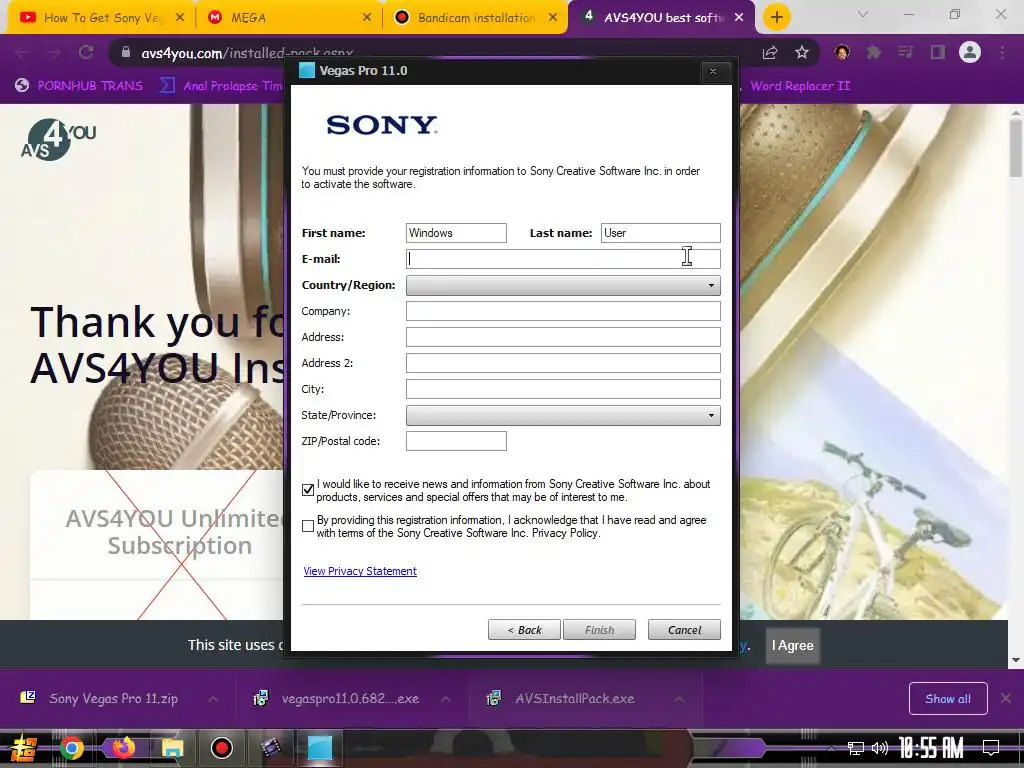Toggle the browser side panel icon
Image resolution: width=1024 pixels, height=768 pixels.
point(938,52)
